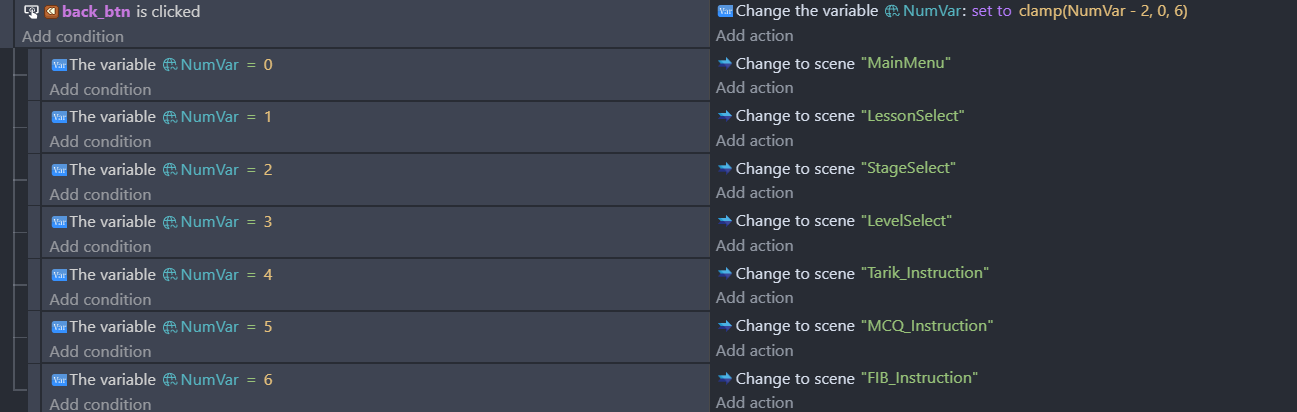Click the arrow icon for the MainMenu scene change
The image size is (1297, 412).
pyautogui.click(x=725, y=63)
